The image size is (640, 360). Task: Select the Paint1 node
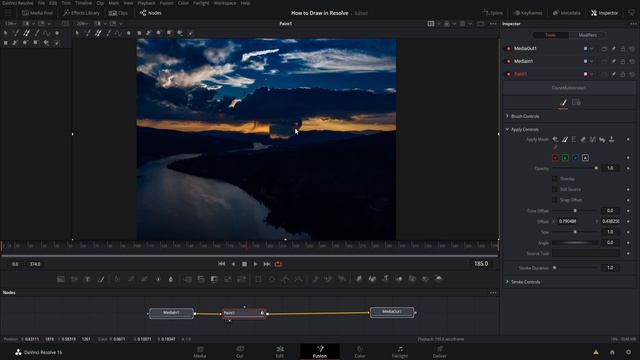coord(244,313)
